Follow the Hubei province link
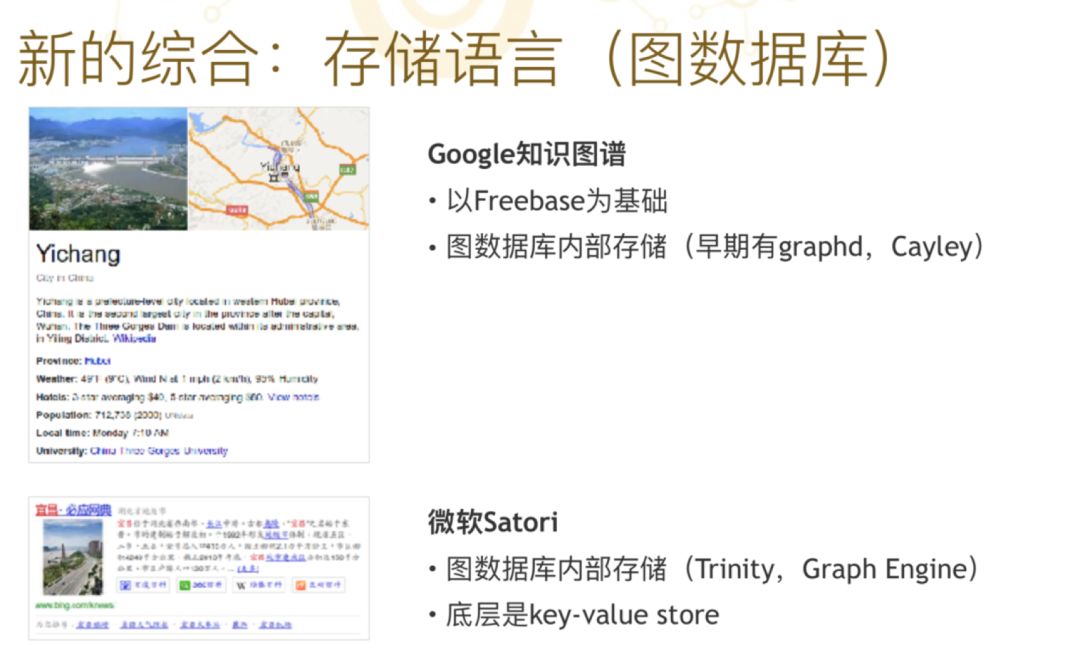This screenshot has width=1080, height=645. tap(97, 360)
